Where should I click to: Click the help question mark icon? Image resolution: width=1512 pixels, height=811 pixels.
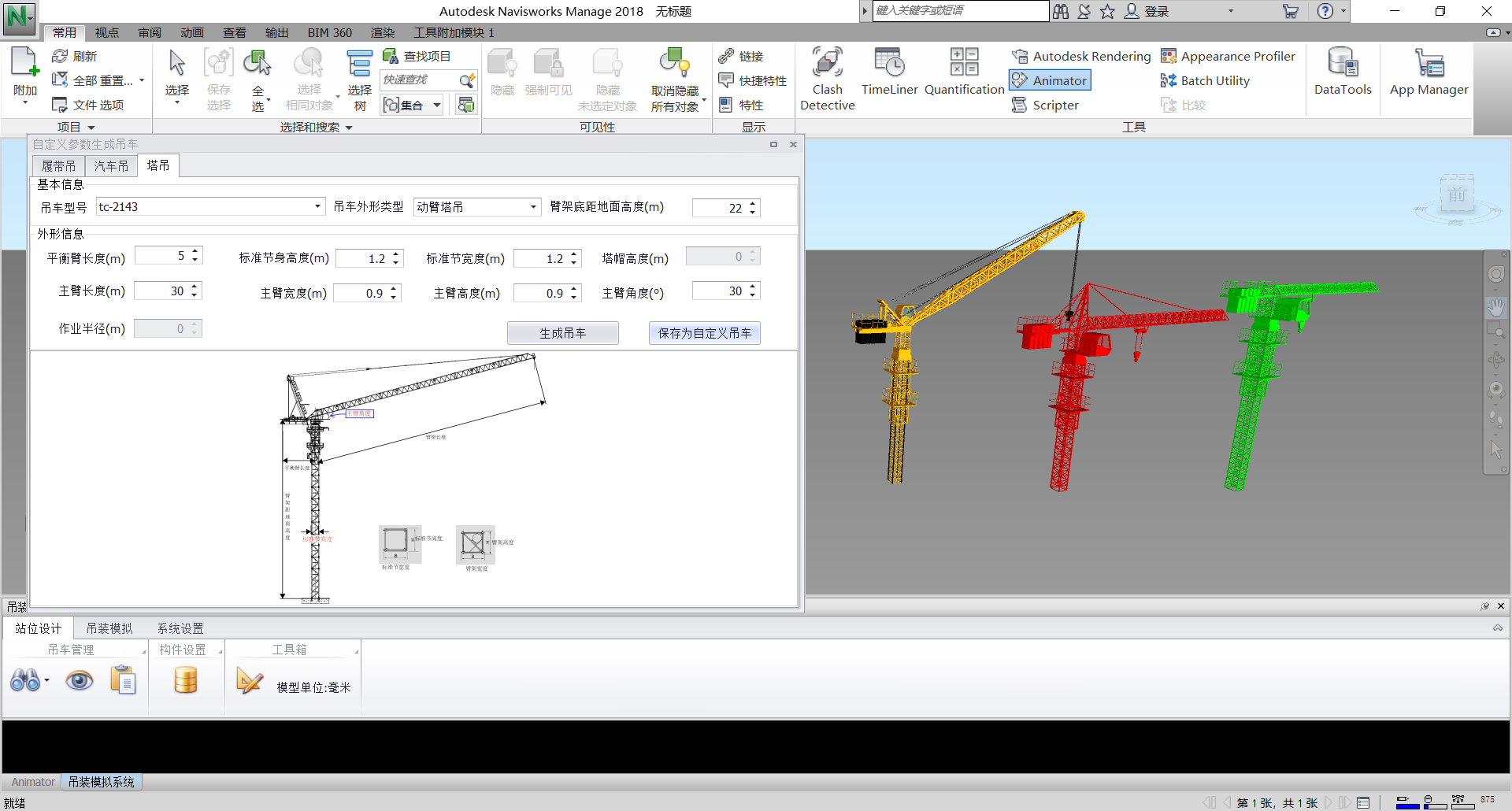click(1325, 11)
